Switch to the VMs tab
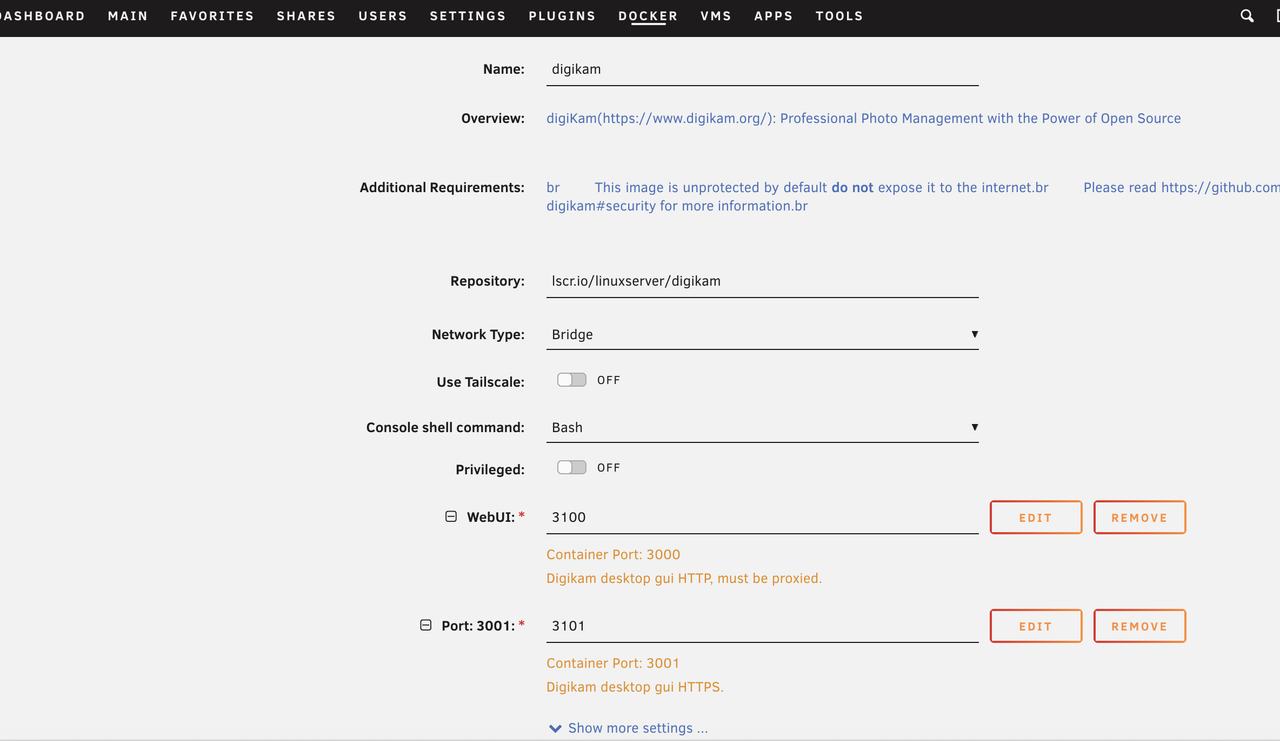The width and height of the screenshot is (1280, 741). click(x=716, y=16)
